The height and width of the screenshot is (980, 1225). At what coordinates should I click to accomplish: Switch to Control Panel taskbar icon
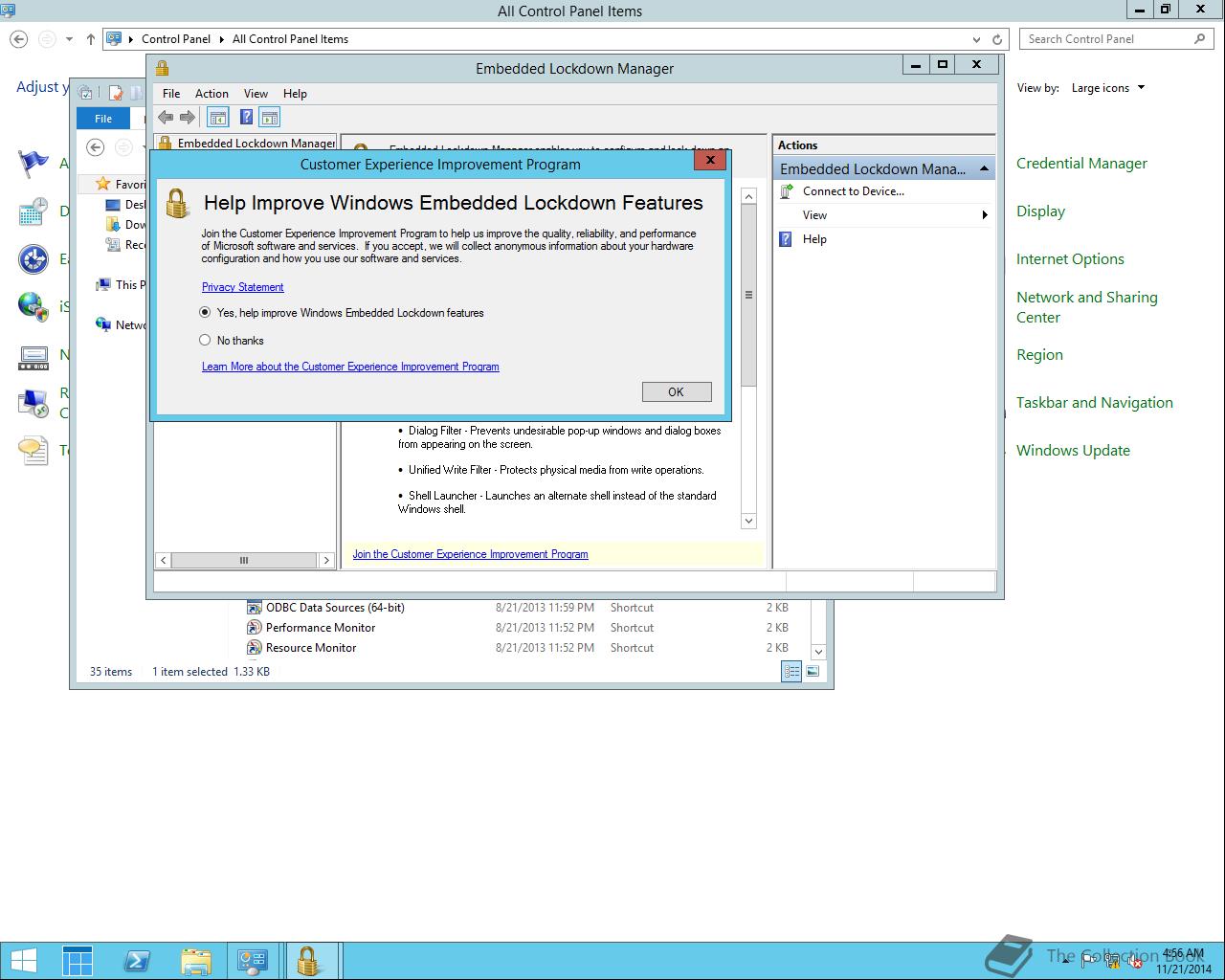(x=253, y=961)
